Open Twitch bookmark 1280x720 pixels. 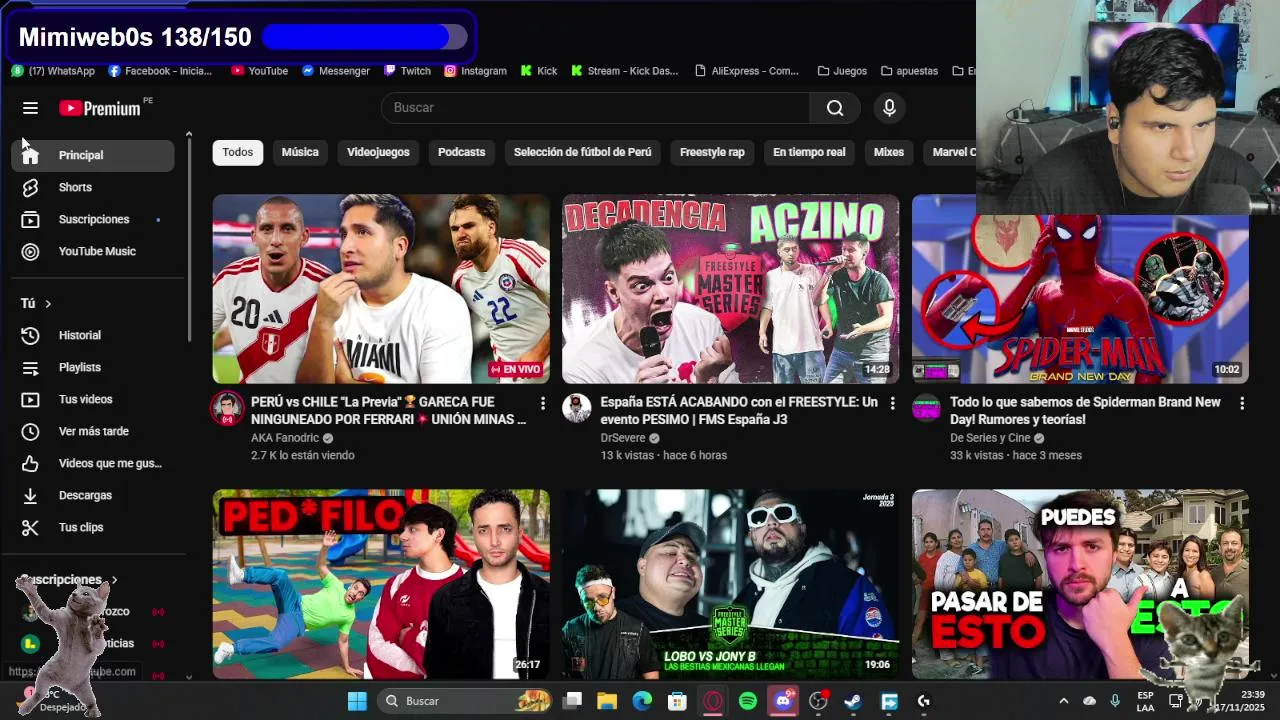coord(407,71)
